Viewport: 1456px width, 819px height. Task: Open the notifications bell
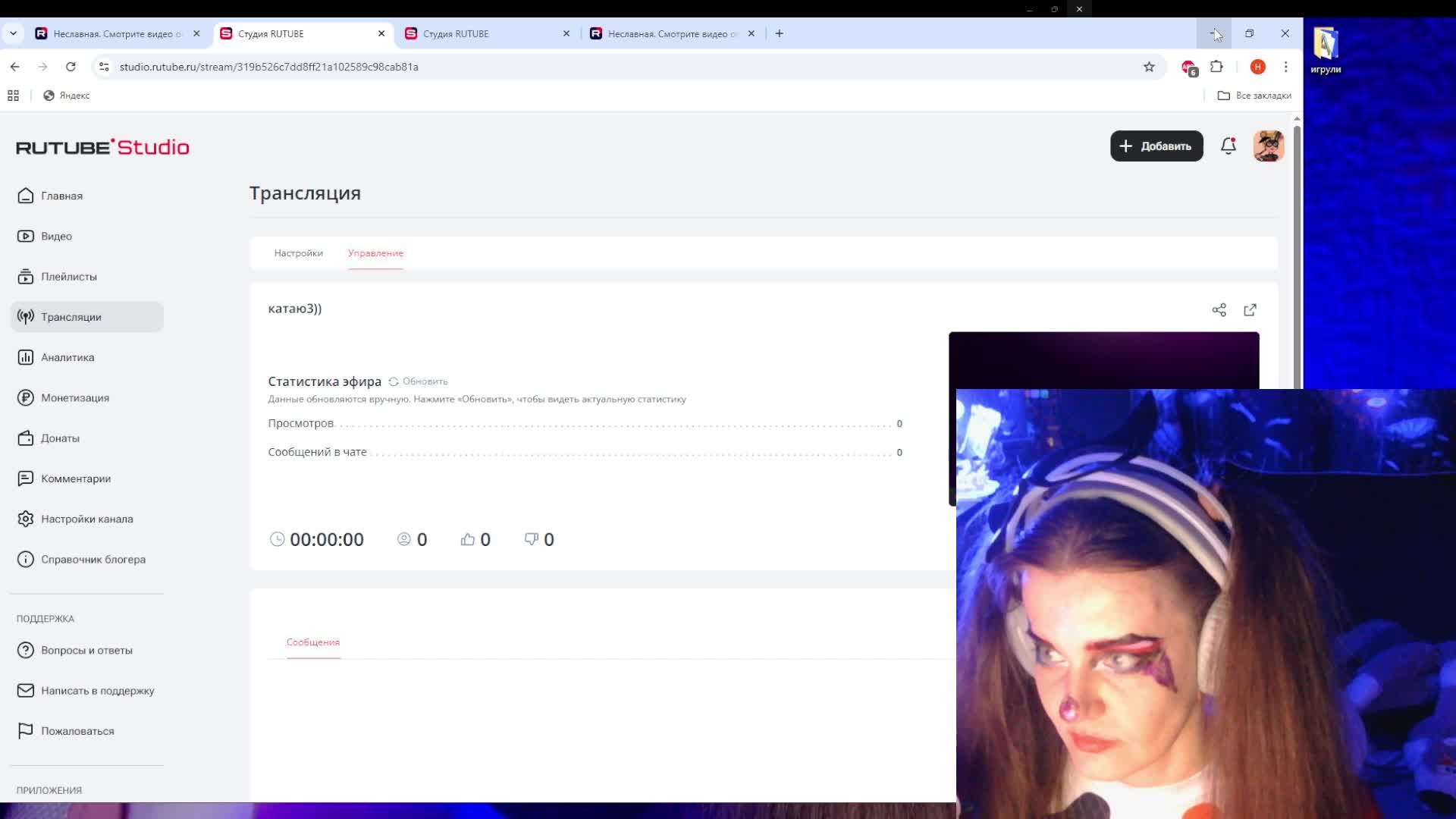click(1228, 146)
